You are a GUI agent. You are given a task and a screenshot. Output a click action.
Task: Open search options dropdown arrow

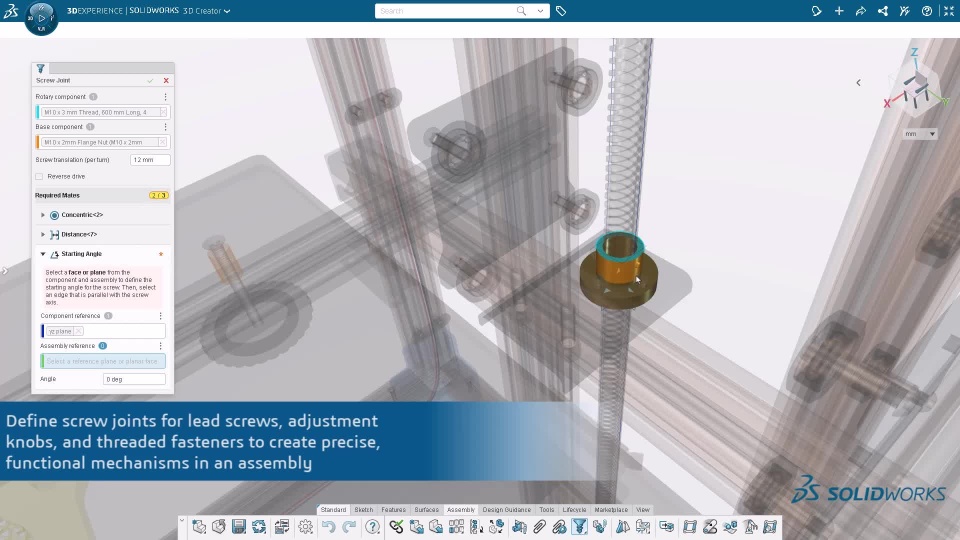(540, 11)
